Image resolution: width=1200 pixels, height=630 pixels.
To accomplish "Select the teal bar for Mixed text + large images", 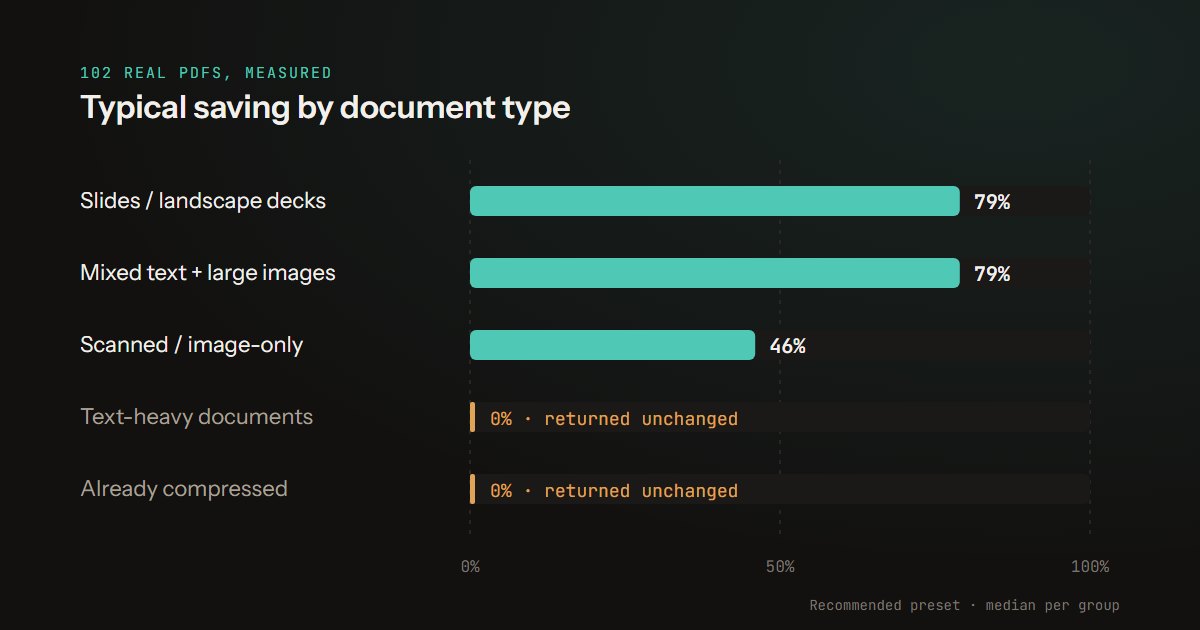I will click(x=715, y=273).
